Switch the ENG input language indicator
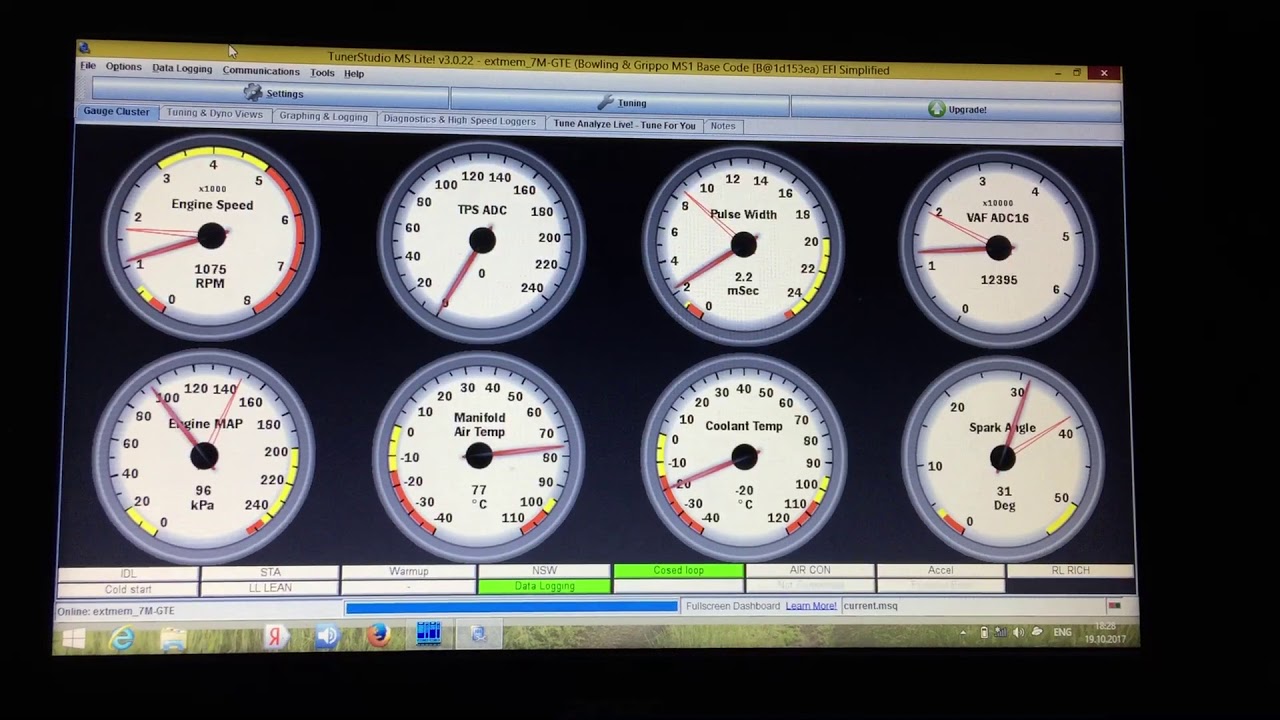This screenshot has width=1280, height=720. coord(1063,632)
